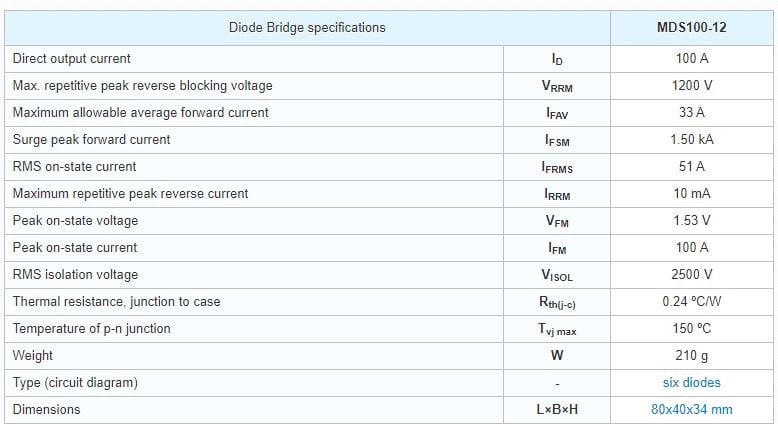
Task: Click the 0.24 ºC/W value cell
Action: (691, 302)
